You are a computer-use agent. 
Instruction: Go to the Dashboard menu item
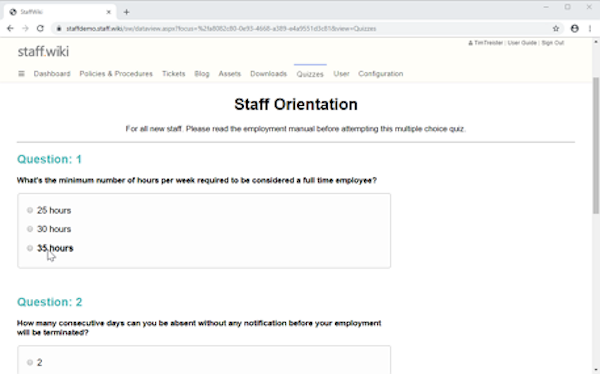click(x=52, y=73)
